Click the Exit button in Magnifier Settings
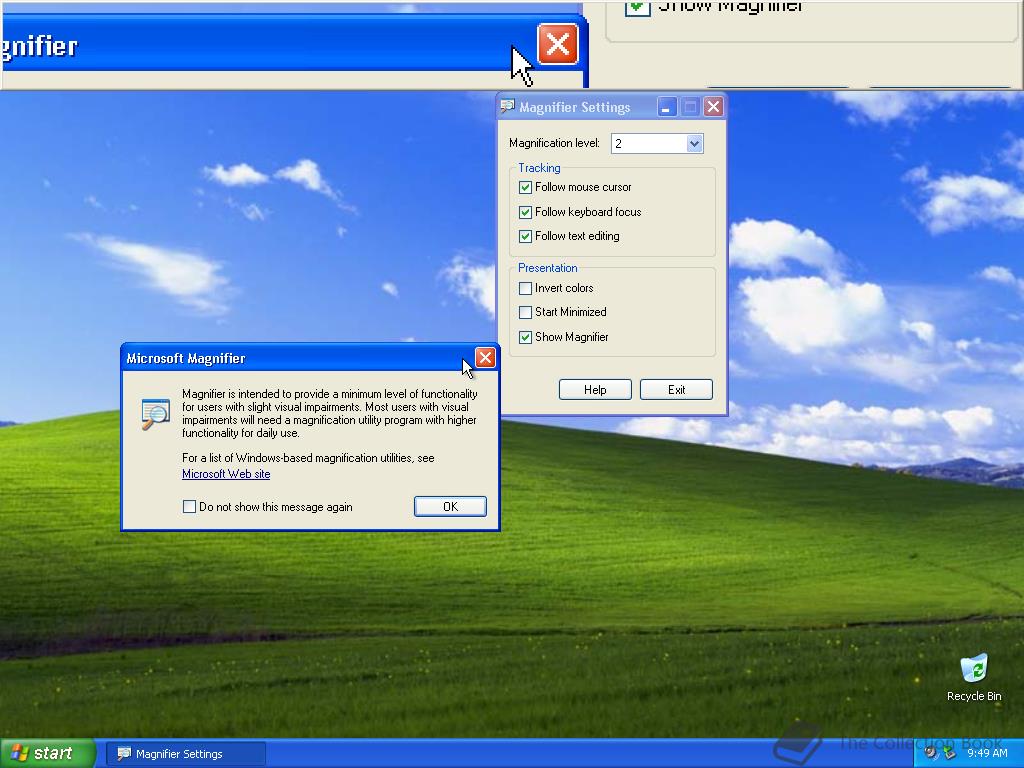 (676, 390)
